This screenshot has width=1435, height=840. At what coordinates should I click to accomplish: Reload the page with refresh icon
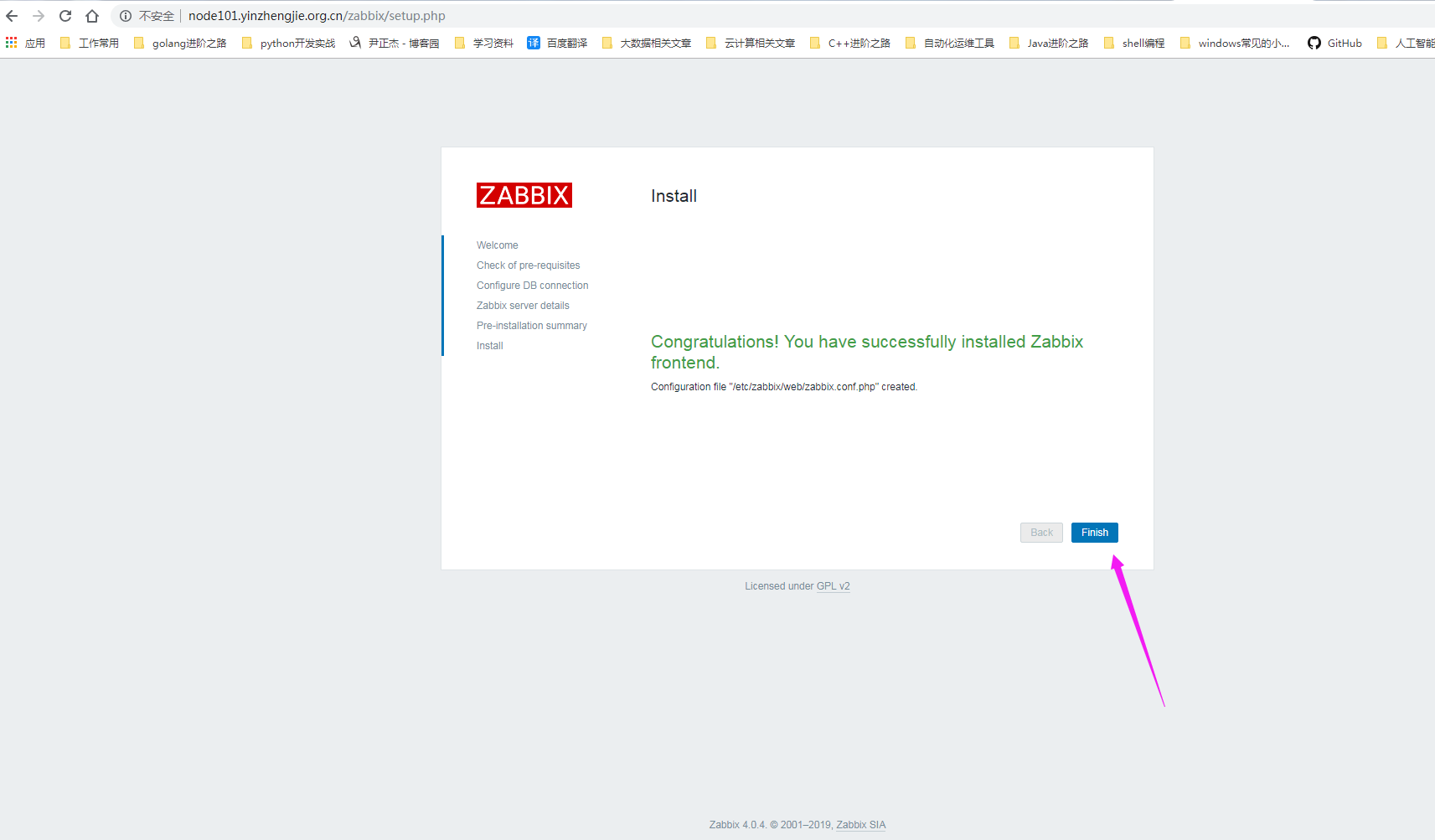(x=65, y=16)
